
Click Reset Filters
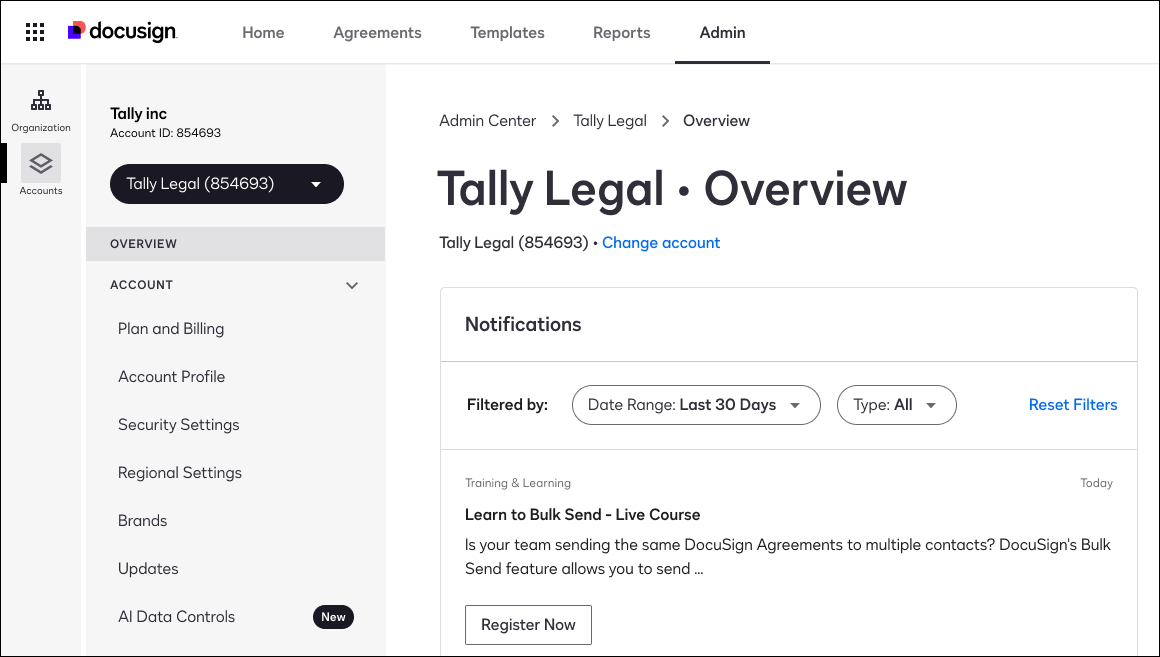1073,404
